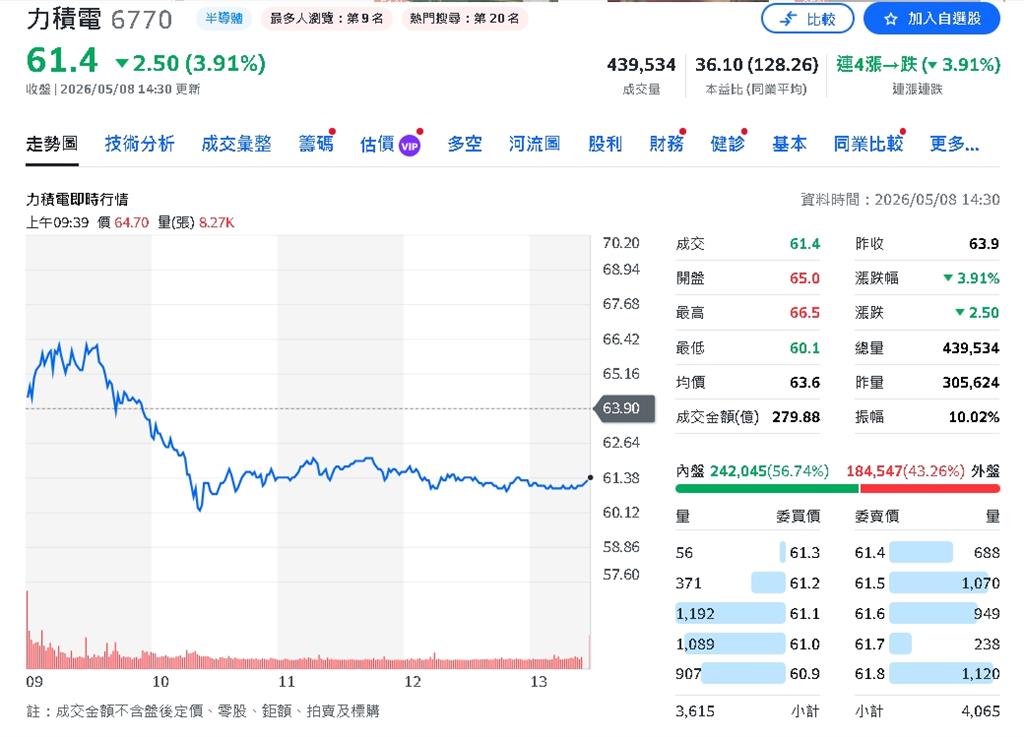Open the 半導體 industry tag
This screenshot has height=737, width=1024.
[x=224, y=18]
